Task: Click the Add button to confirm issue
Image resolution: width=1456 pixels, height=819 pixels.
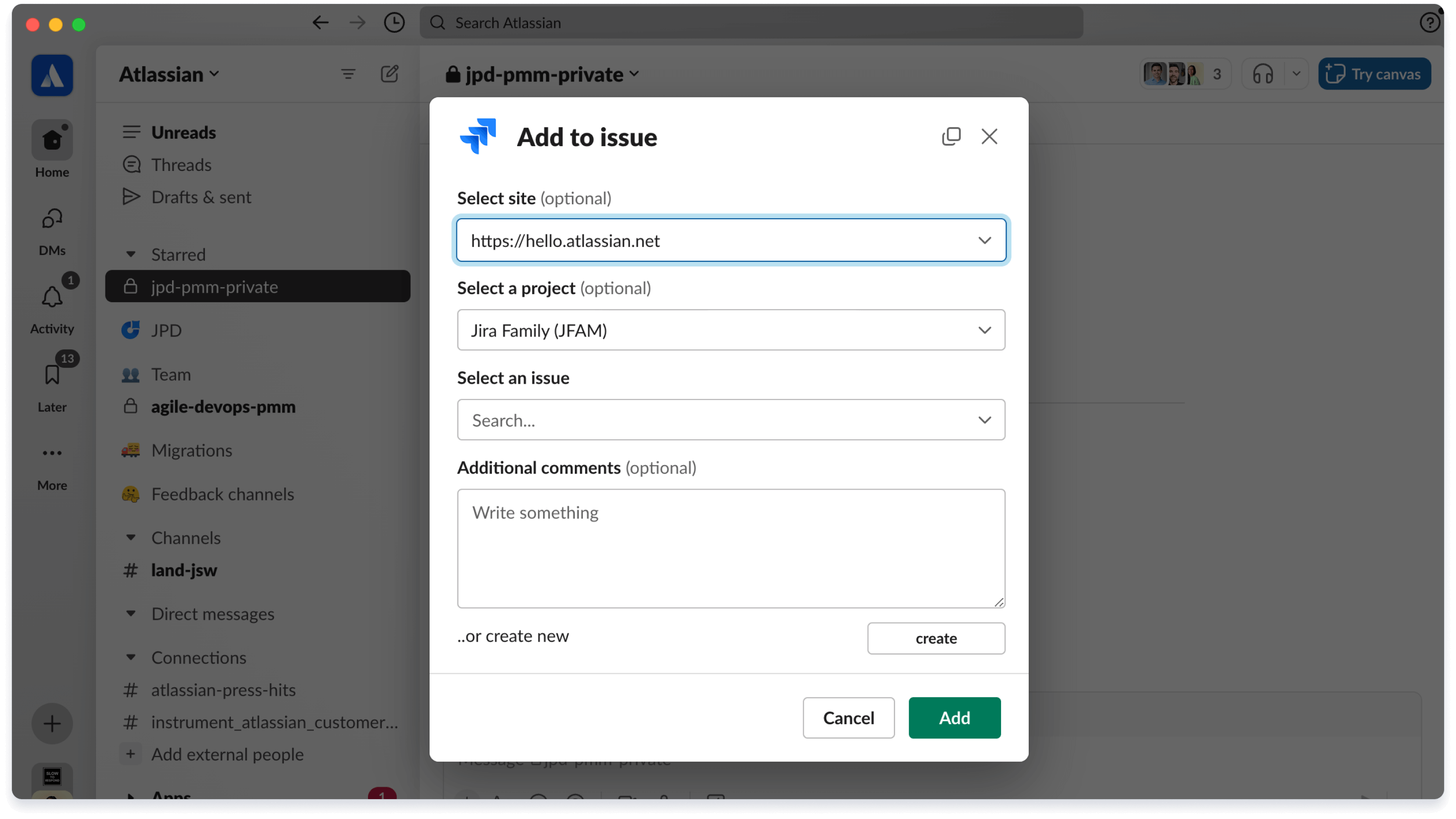Action: click(x=955, y=718)
